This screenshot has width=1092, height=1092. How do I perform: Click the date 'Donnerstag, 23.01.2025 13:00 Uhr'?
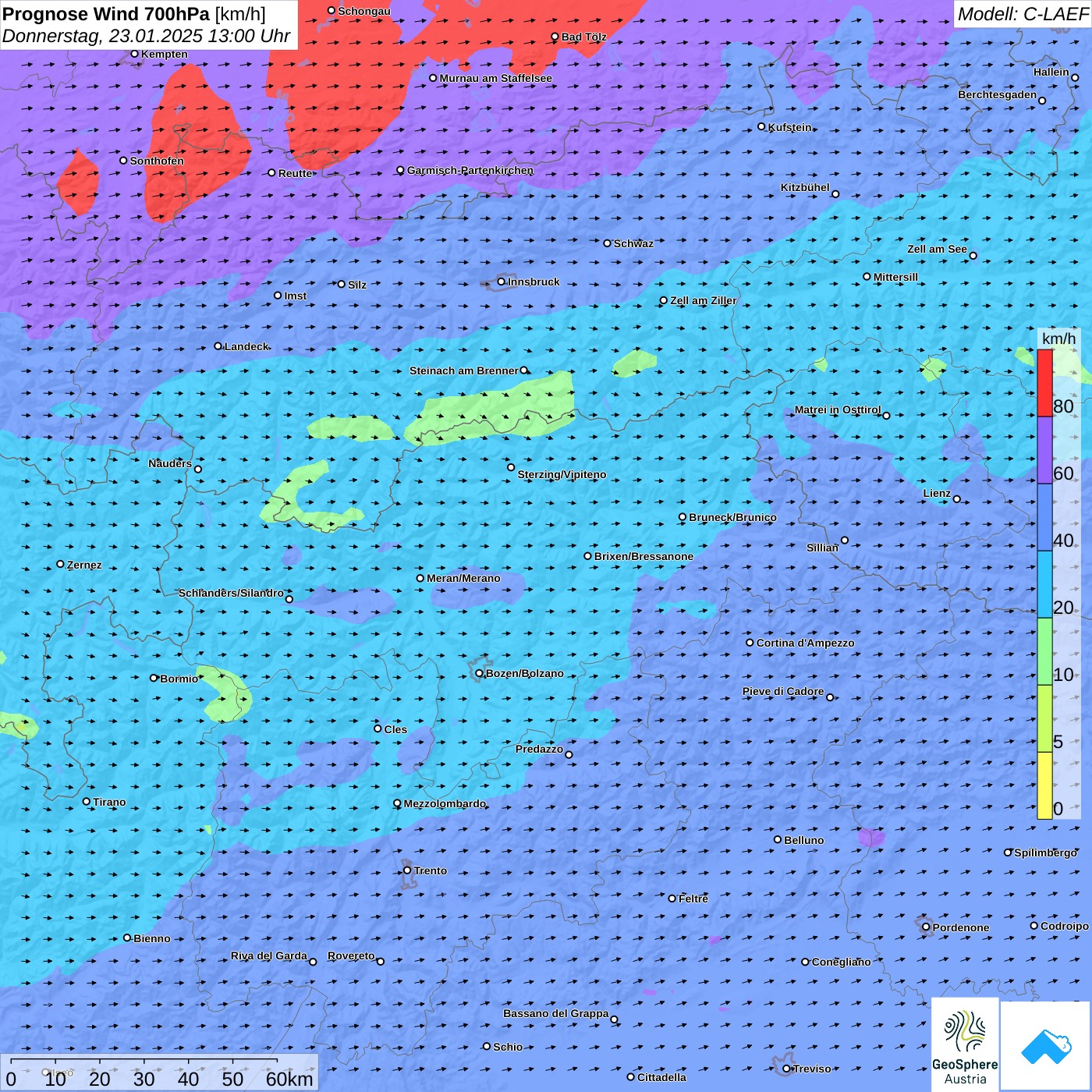[x=147, y=36]
